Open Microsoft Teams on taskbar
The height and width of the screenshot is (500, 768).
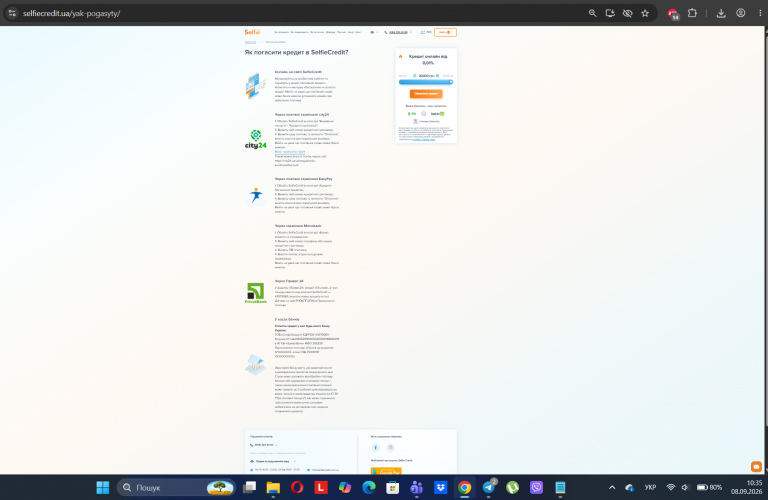coord(416,487)
